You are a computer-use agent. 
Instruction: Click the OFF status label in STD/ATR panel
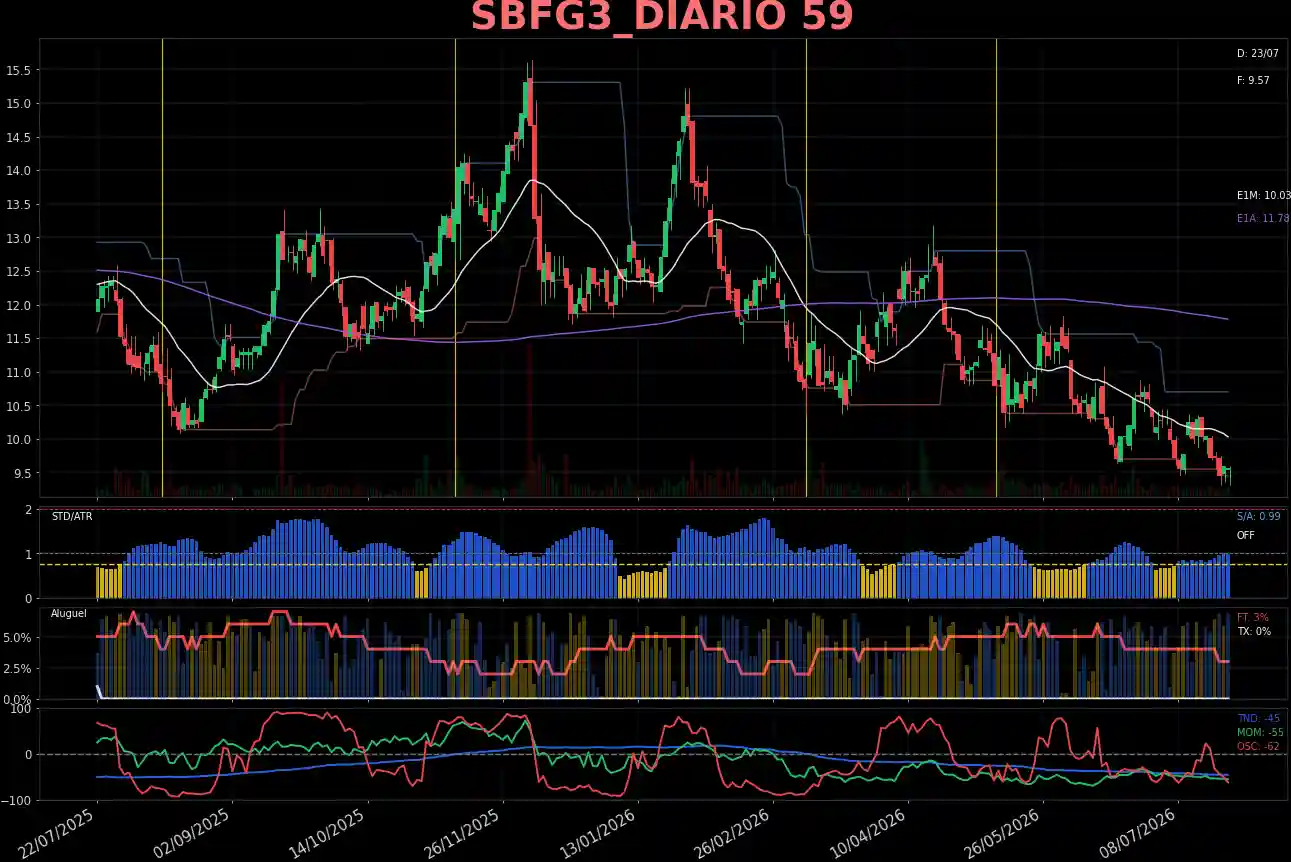pyautogui.click(x=1246, y=535)
